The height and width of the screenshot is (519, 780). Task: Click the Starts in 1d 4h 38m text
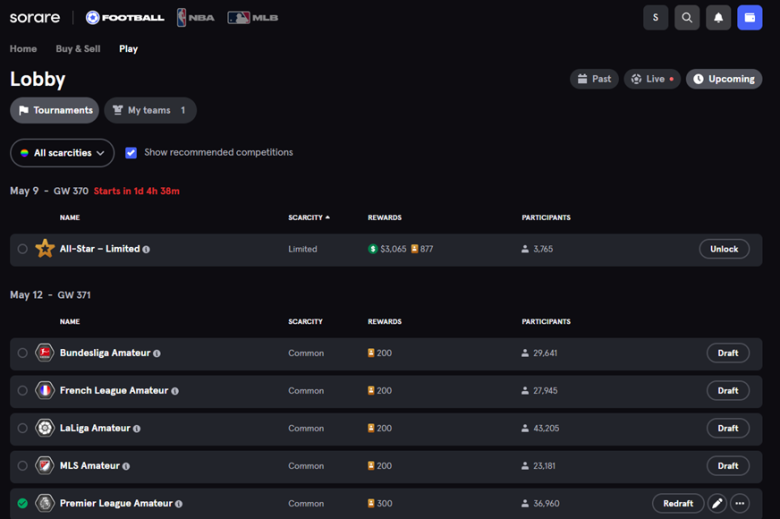(x=137, y=191)
